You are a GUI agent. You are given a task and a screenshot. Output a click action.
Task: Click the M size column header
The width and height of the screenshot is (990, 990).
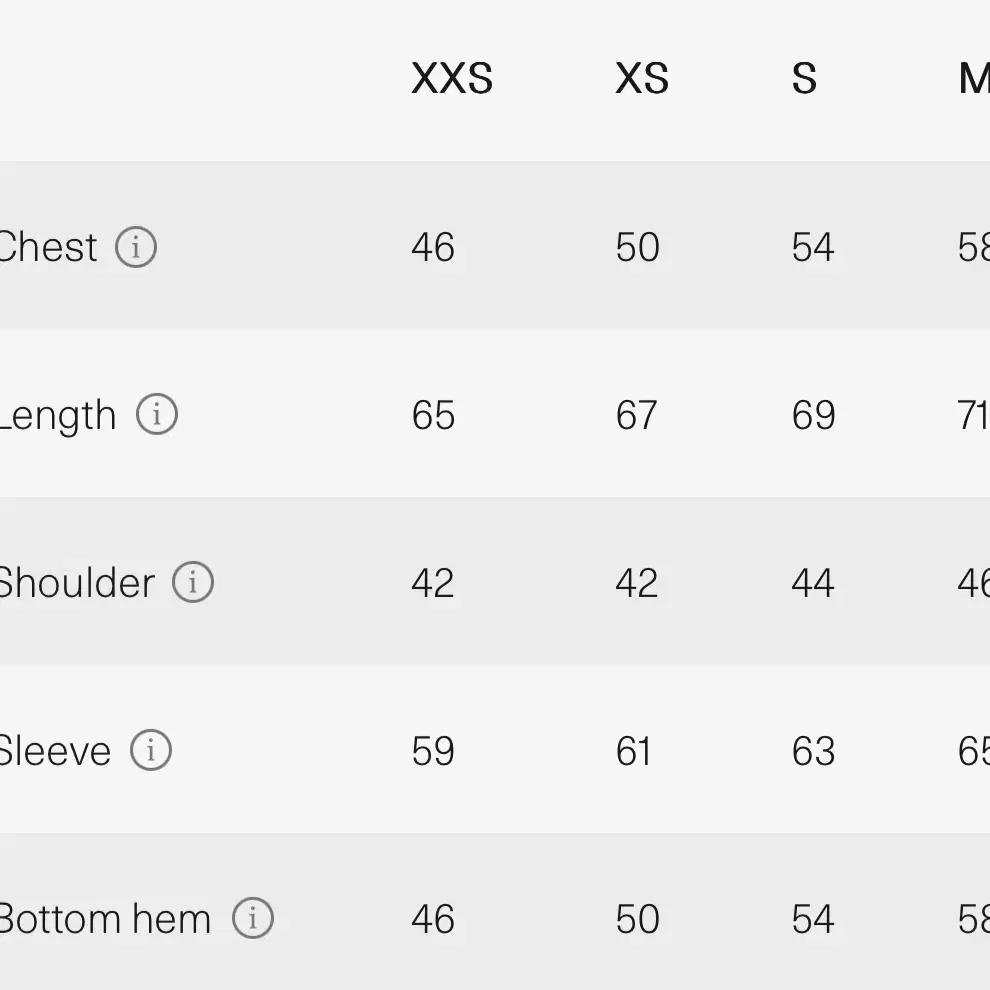click(x=974, y=79)
